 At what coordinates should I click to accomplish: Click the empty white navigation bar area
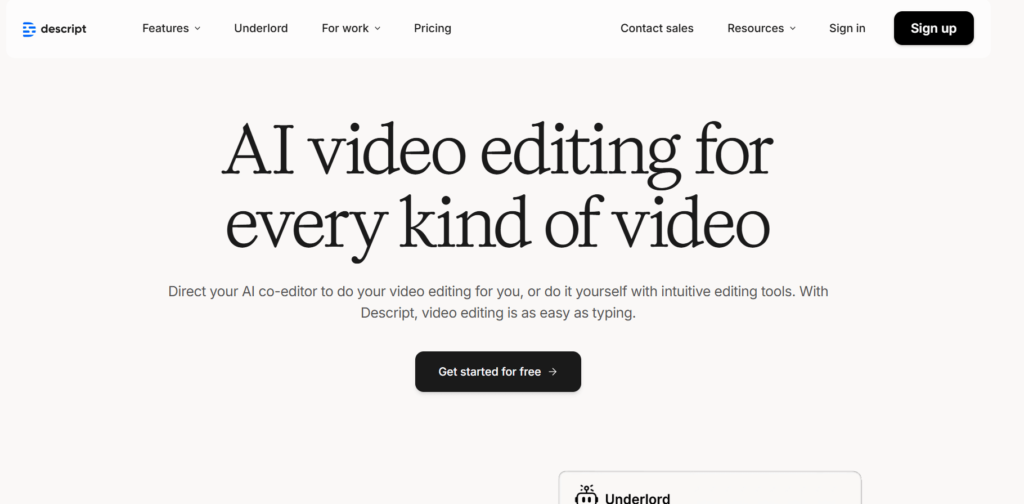click(535, 28)
